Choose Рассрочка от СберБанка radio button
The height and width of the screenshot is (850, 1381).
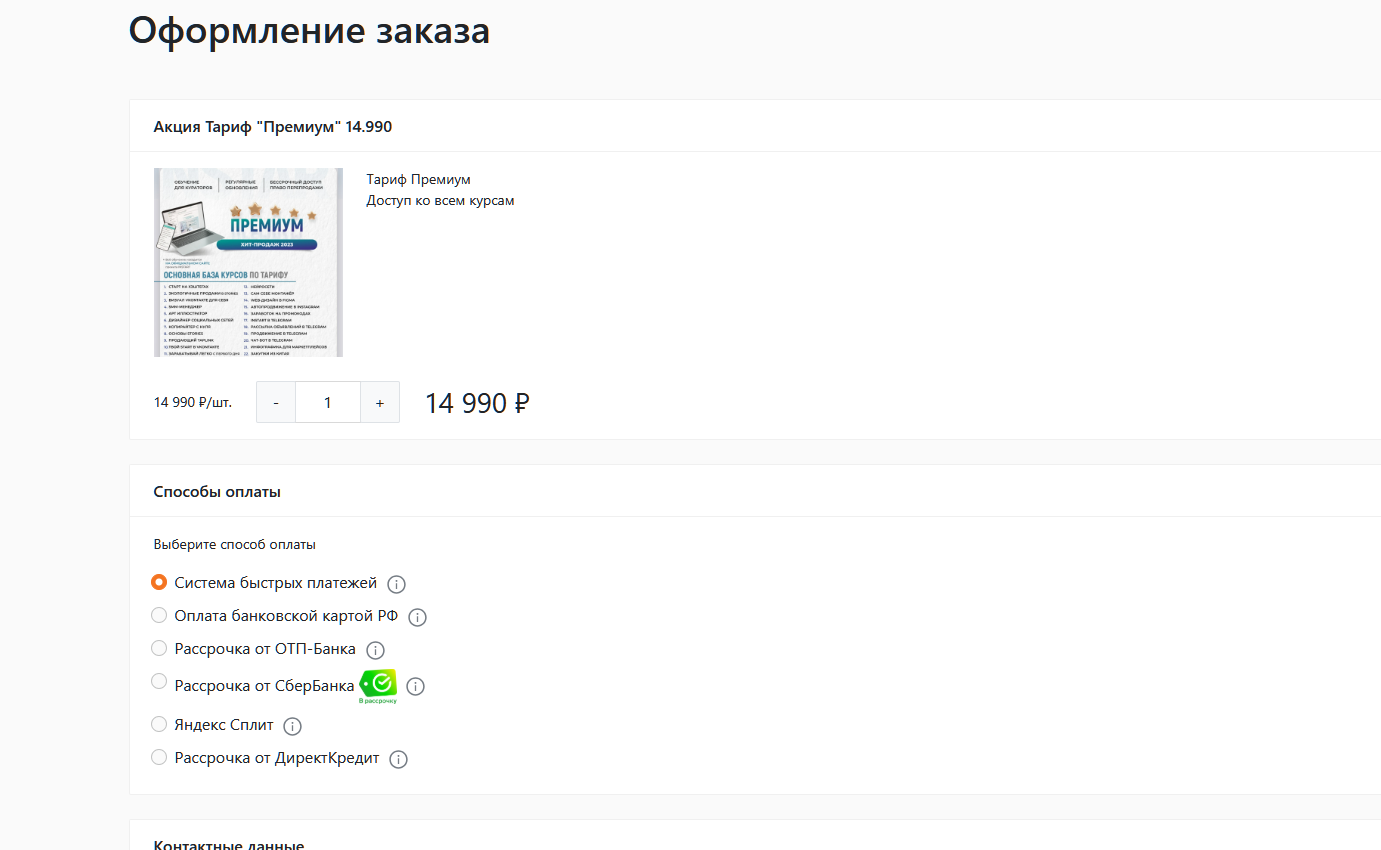[159, 681]
